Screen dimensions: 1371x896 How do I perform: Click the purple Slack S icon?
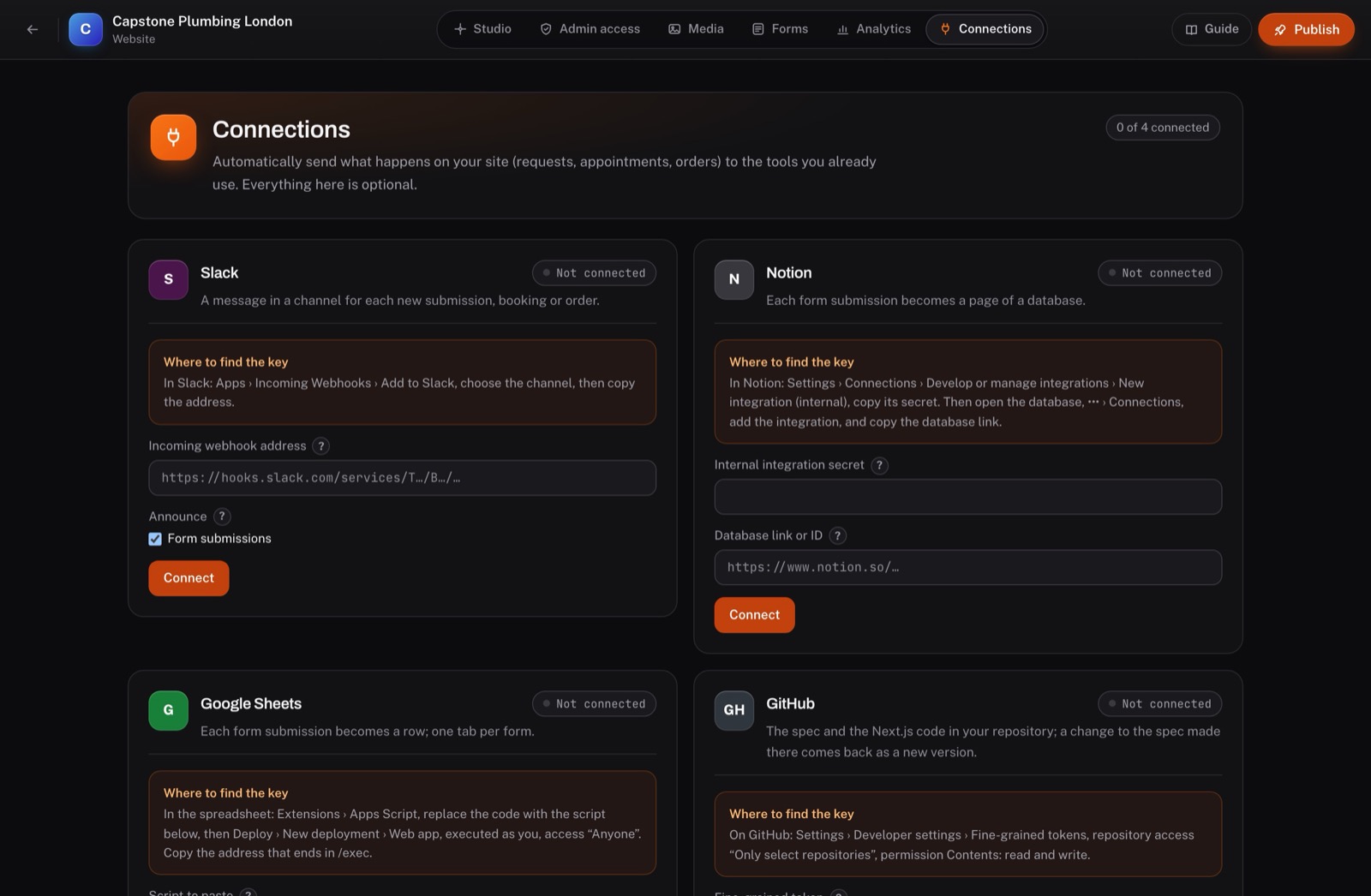coord(168,279)
